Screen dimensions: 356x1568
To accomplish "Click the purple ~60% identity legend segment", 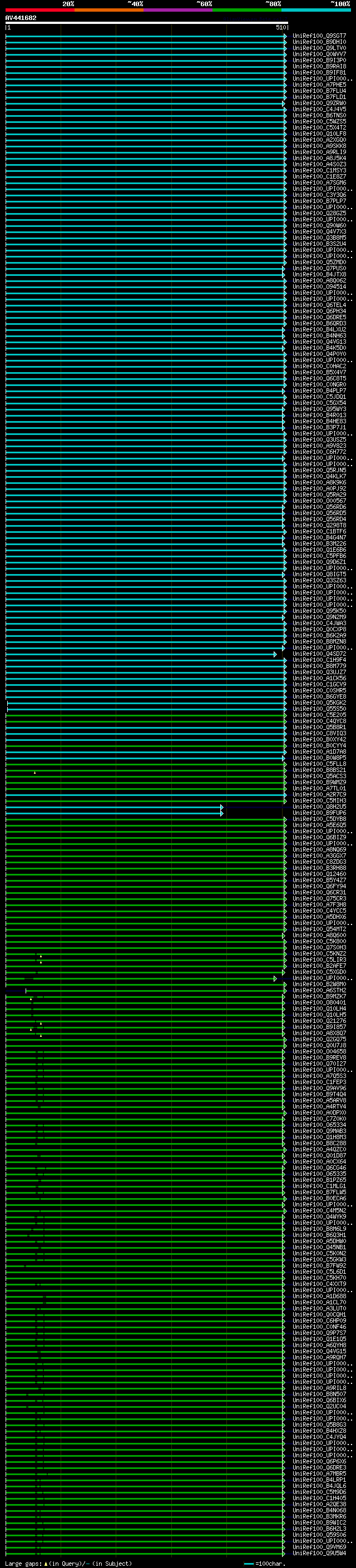I will (x=177, y=10).
